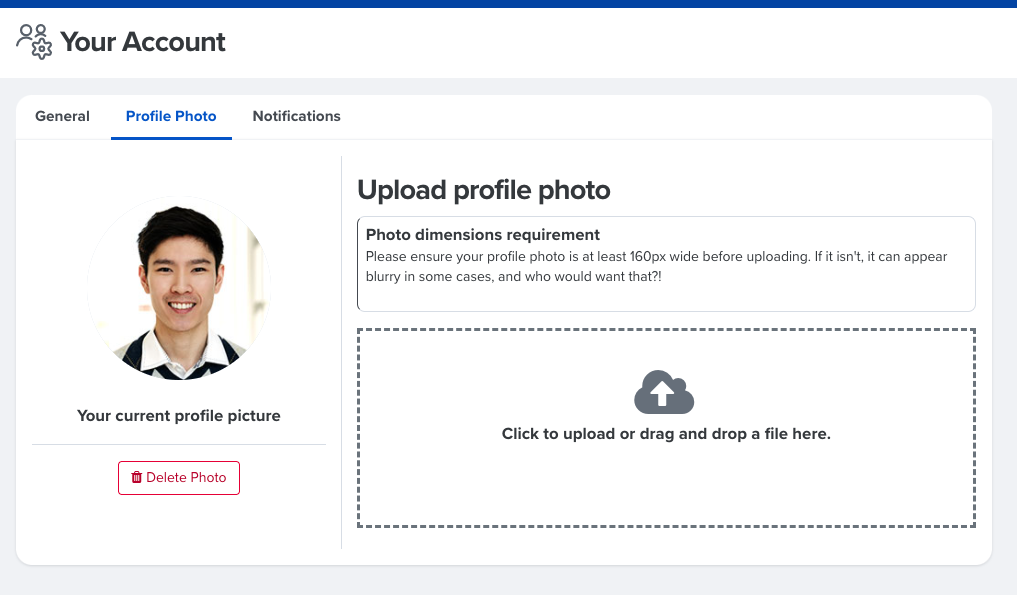1017x595 pixels.
Task: Click the trash icon in Delete Photo
Action: click(x=137, y=477)
